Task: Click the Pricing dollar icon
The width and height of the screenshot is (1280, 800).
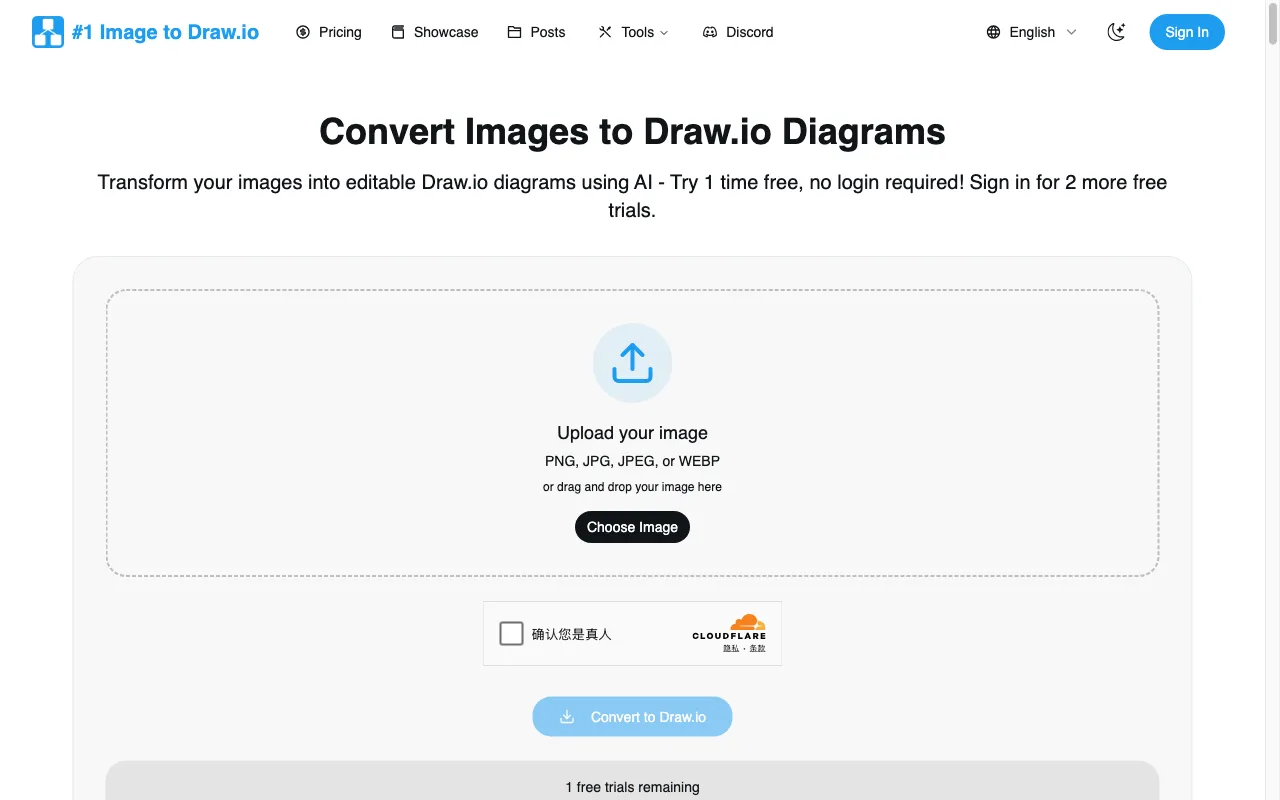Action: (x=303, y=32)
